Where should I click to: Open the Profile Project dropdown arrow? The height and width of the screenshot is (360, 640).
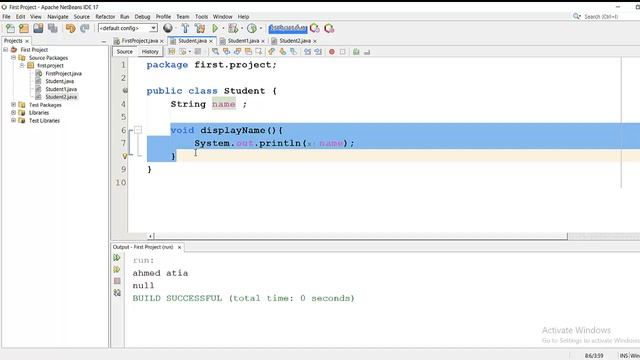pos(261,28)
